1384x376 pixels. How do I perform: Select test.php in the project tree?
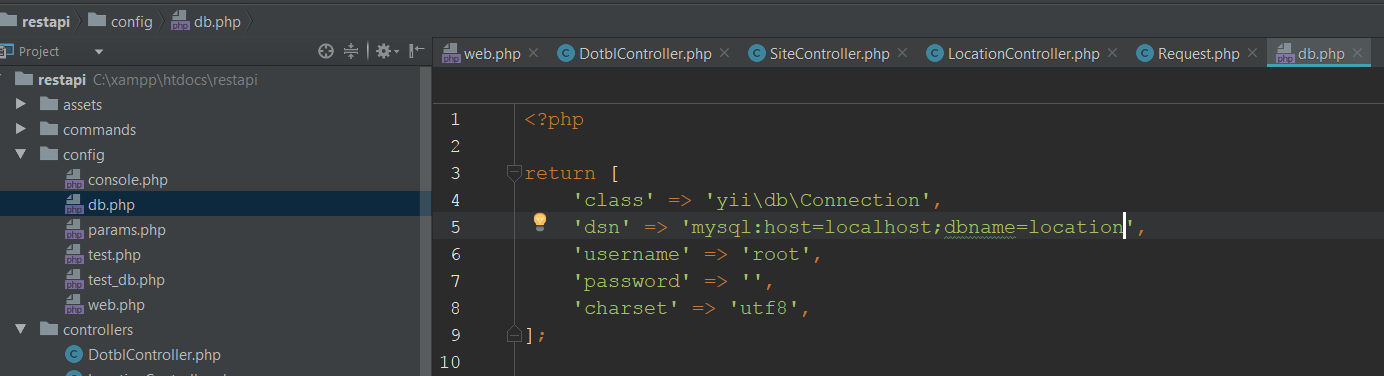pos(114,255)
